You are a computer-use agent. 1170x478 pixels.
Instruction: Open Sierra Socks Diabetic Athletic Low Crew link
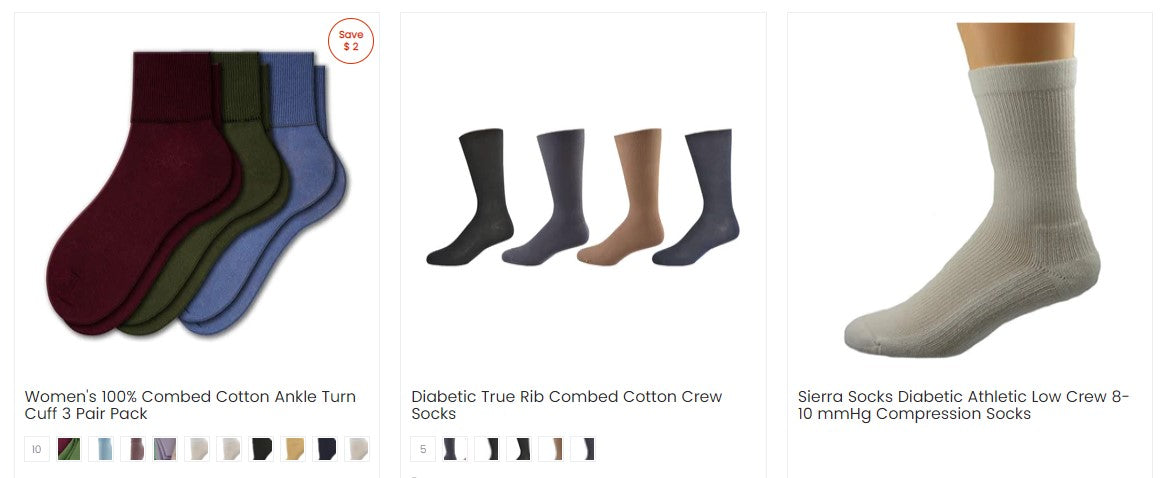coord(963,405)
